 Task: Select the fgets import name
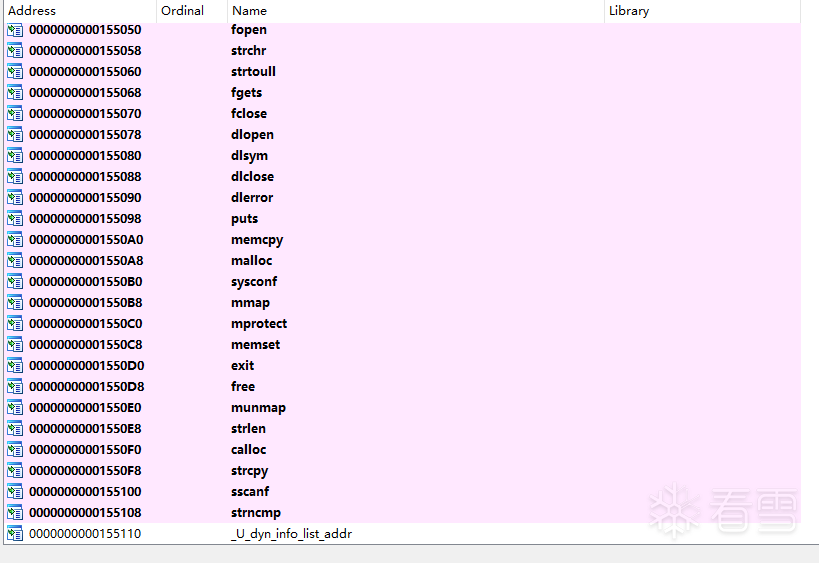[246, 93]
